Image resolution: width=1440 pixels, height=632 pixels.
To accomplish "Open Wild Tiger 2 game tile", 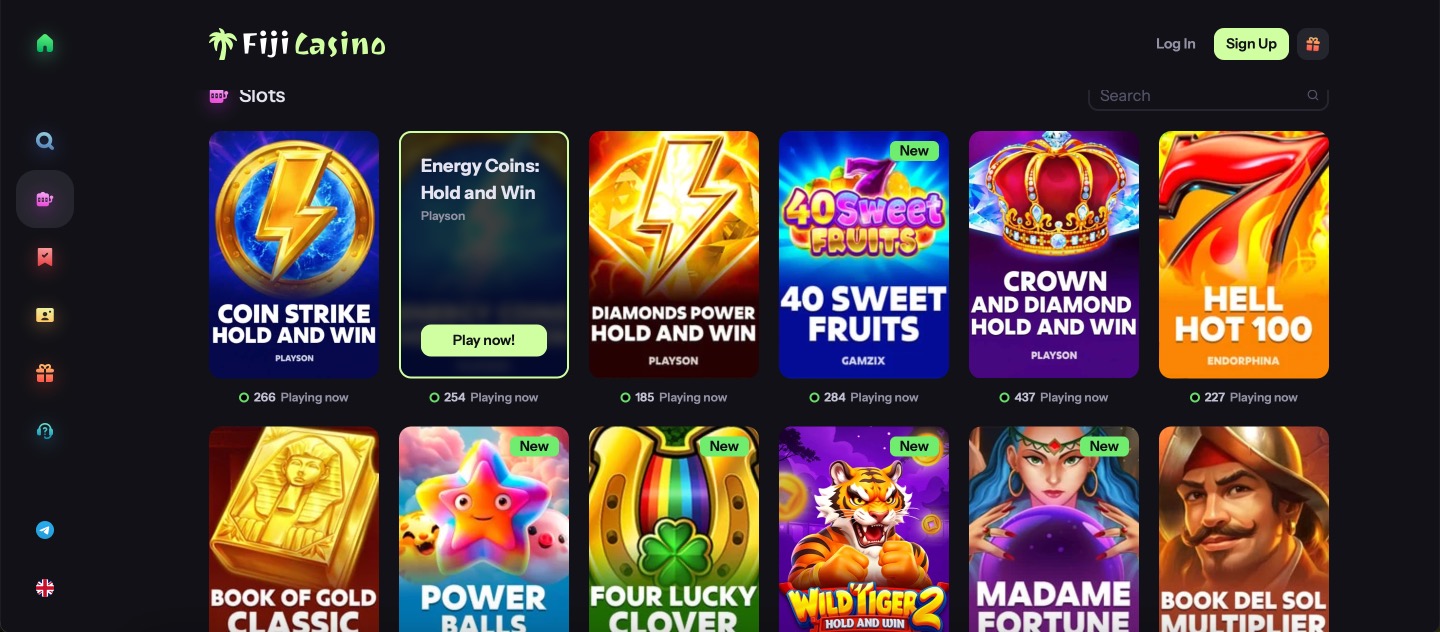I will point(864,529).
